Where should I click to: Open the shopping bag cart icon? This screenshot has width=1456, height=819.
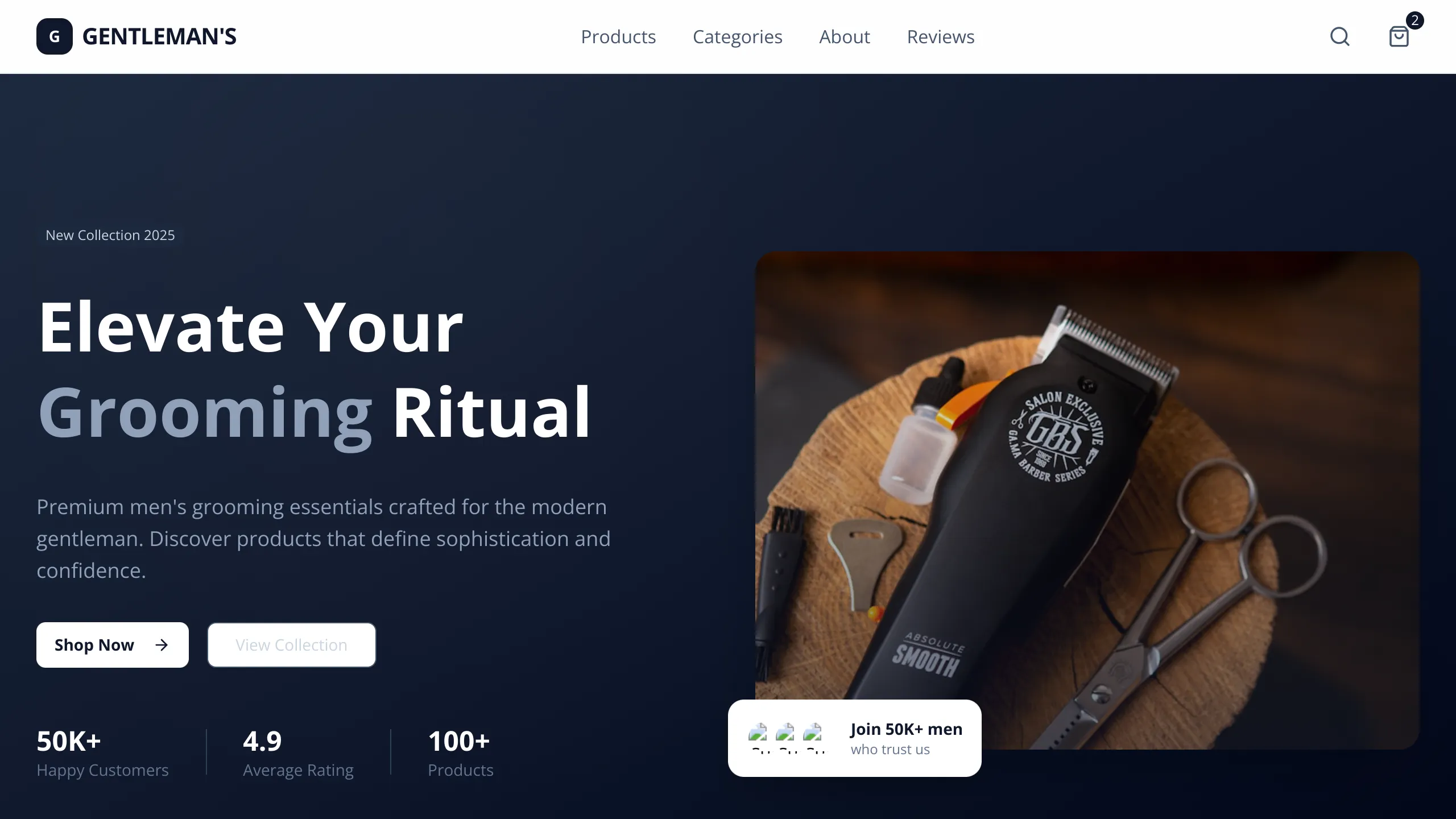(1399, 36)
